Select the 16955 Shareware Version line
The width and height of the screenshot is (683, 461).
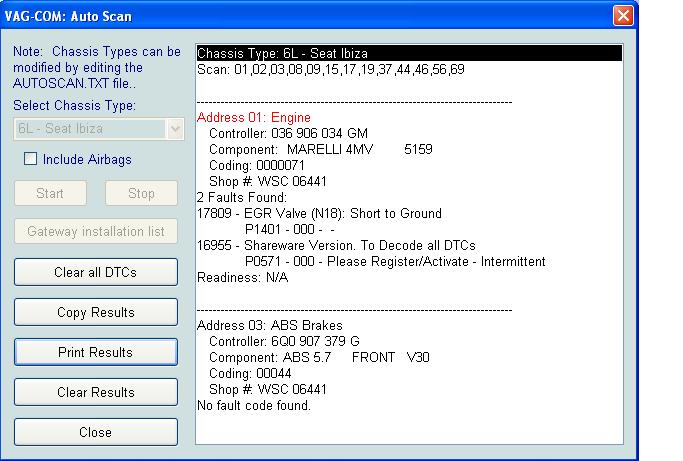click(336, 245)
